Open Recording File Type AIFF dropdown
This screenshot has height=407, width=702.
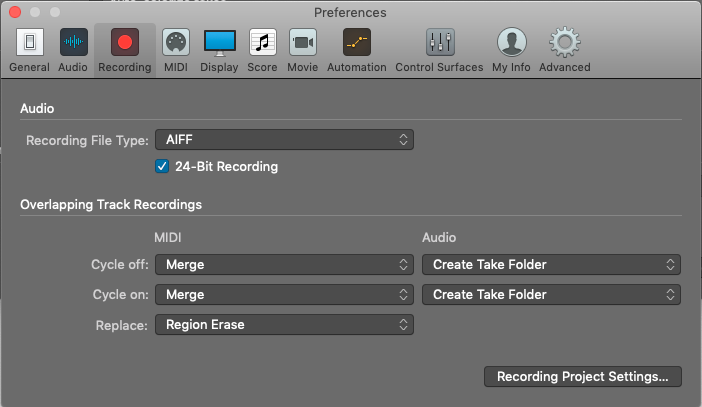(x=284, y=140)
